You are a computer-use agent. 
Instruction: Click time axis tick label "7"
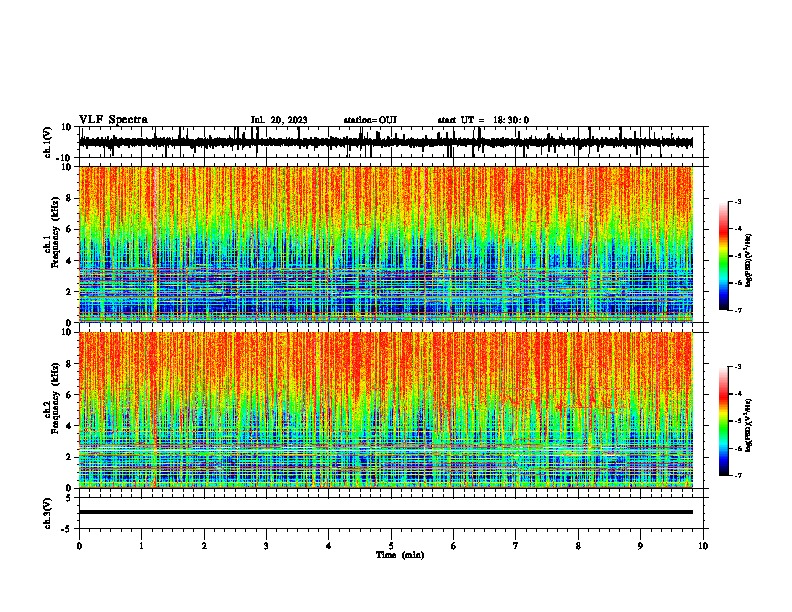516,546
